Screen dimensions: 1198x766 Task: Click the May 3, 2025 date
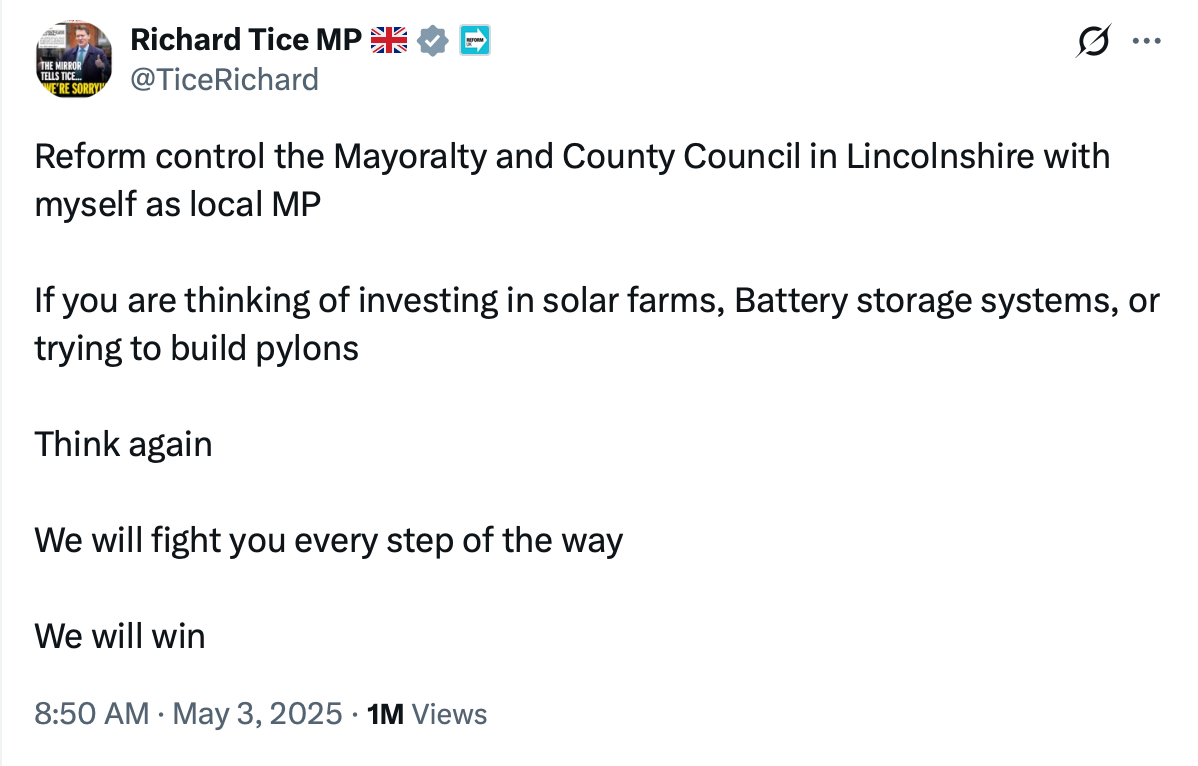pos(258,714)
